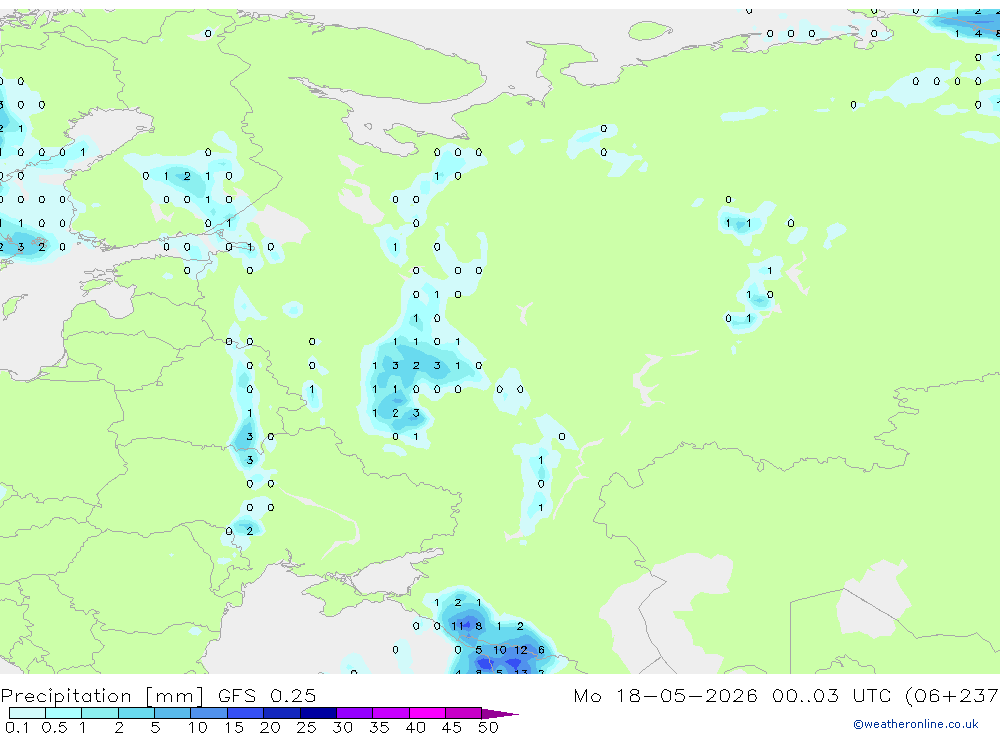Click the 1 to 2 mm legend swatch
This screenshot has height=733, width=1000.
pos(99,713)
